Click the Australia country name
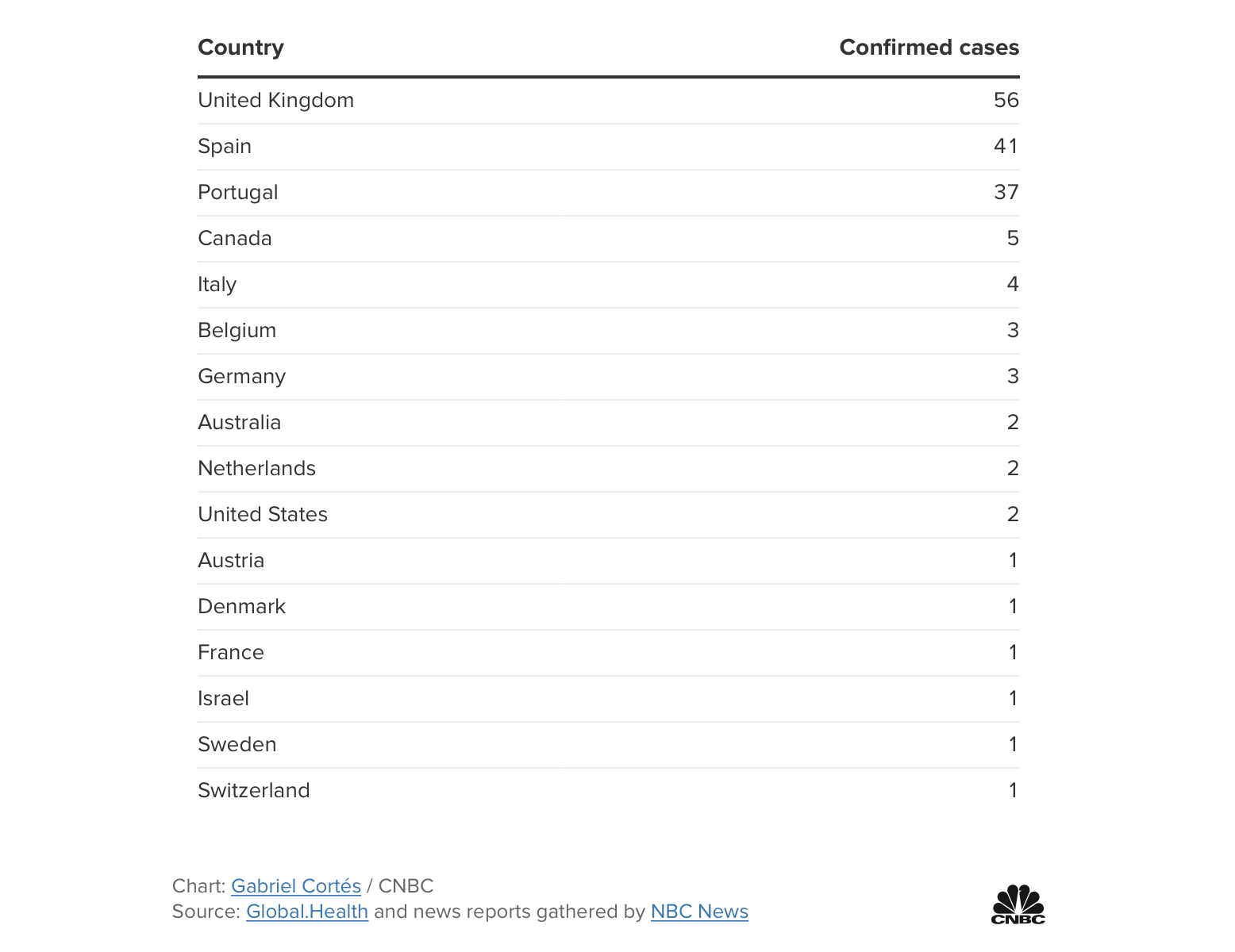Screen dimensions: 1235x952 coord(239,423)
